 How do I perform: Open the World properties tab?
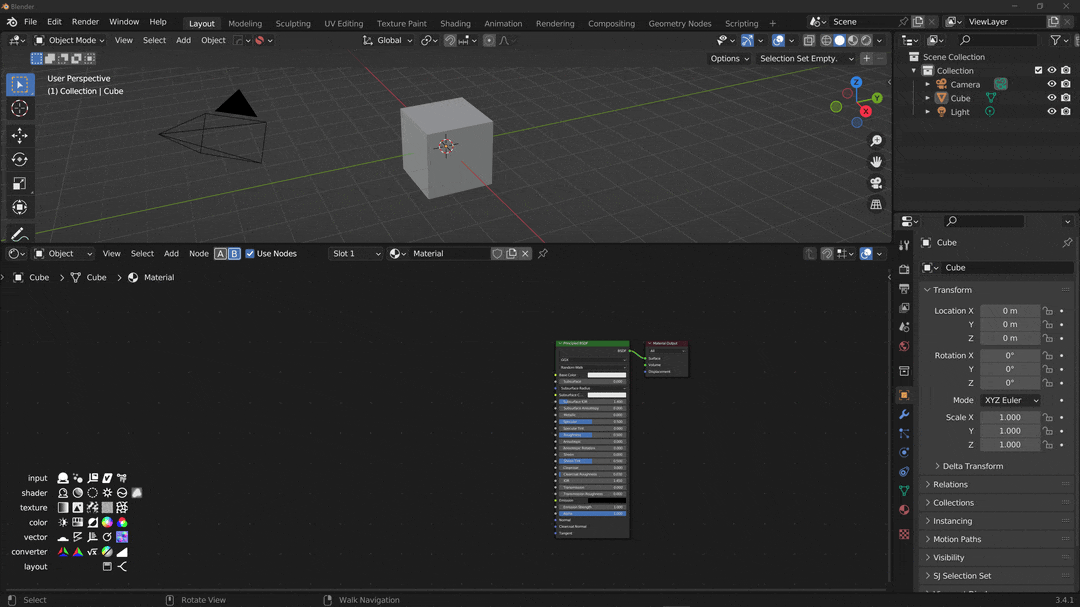click(904, 347)
